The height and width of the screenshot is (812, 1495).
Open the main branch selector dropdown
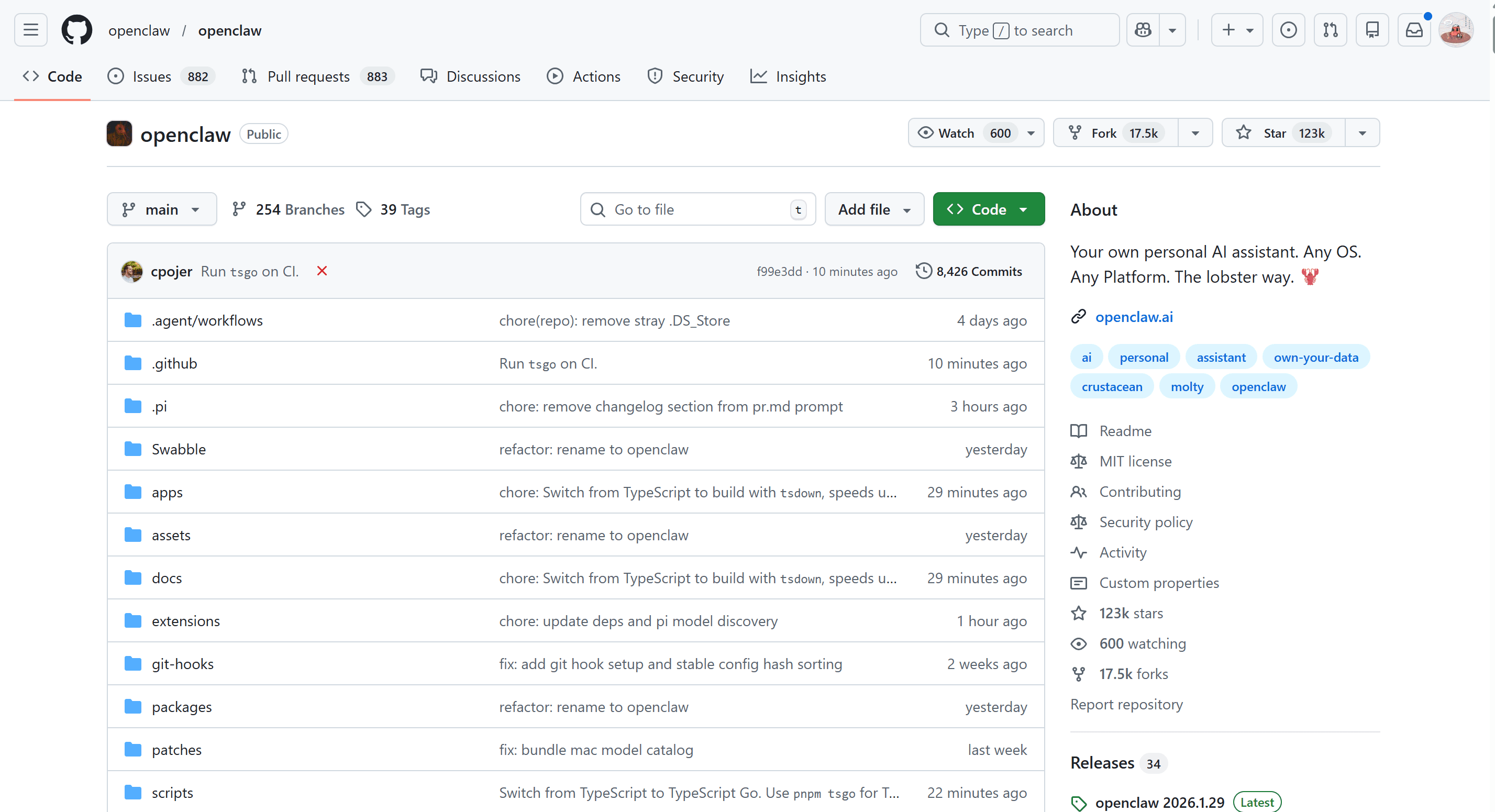tap(161, 209)
